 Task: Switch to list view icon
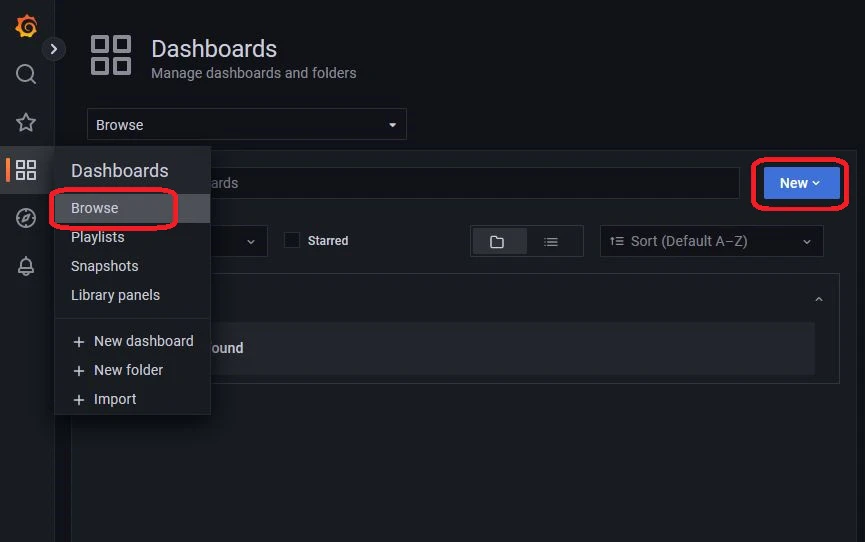pos(551,241)
